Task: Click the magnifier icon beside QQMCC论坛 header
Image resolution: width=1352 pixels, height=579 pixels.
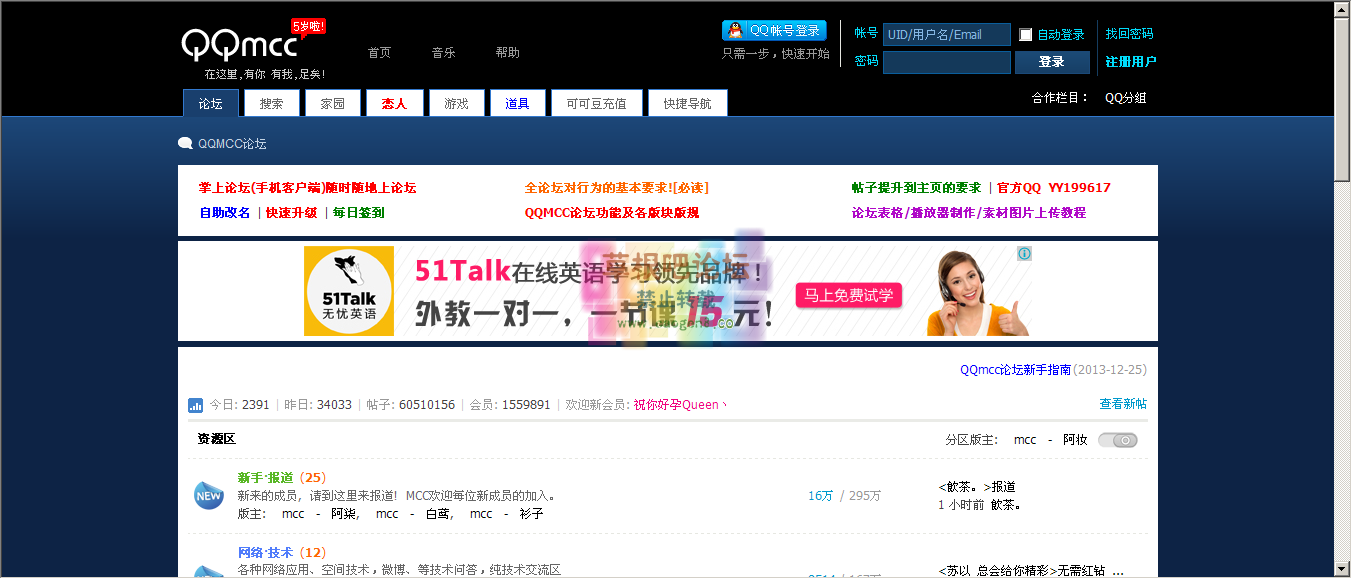Action: [185, 142]
